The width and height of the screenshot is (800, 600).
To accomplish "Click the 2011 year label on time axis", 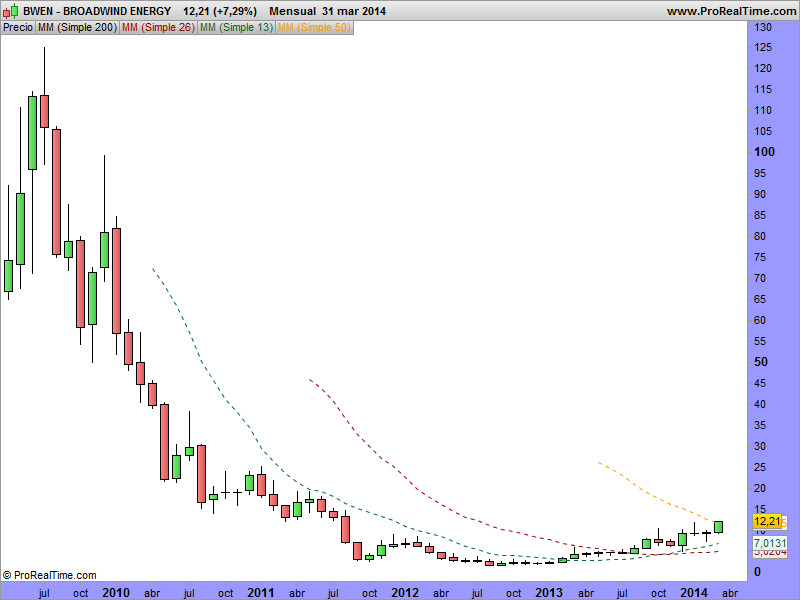I will 260,593.
